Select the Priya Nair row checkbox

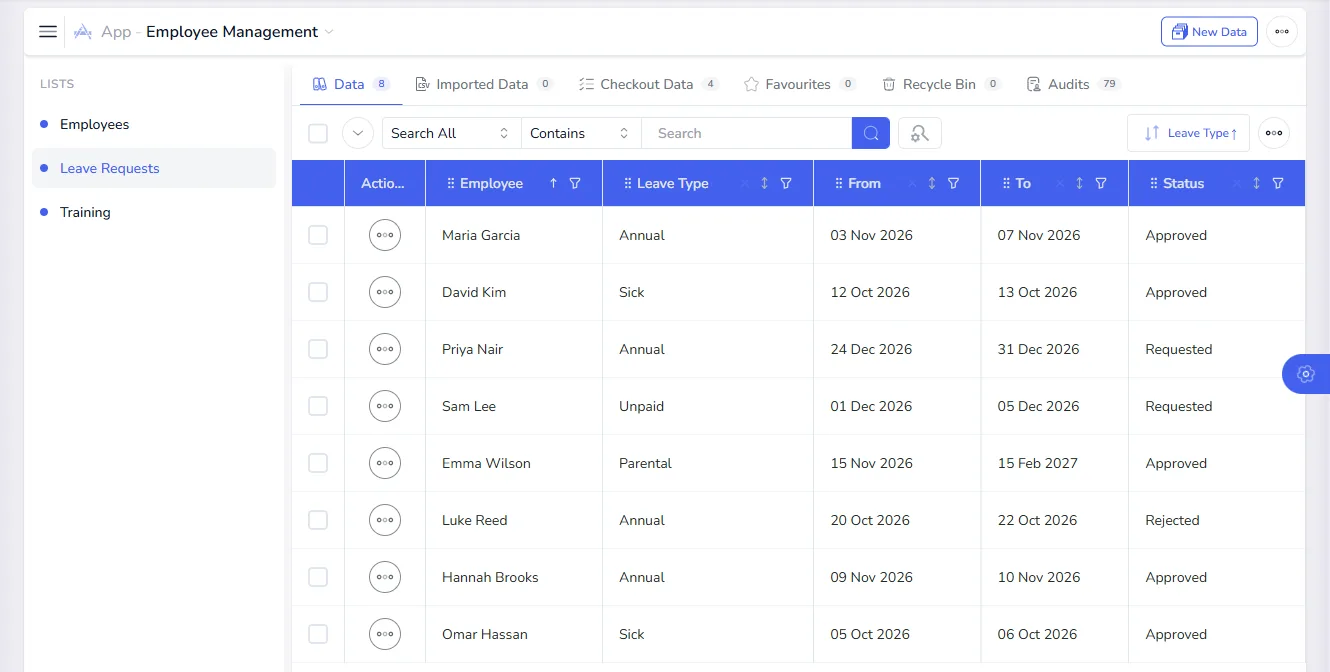[318, 349]
